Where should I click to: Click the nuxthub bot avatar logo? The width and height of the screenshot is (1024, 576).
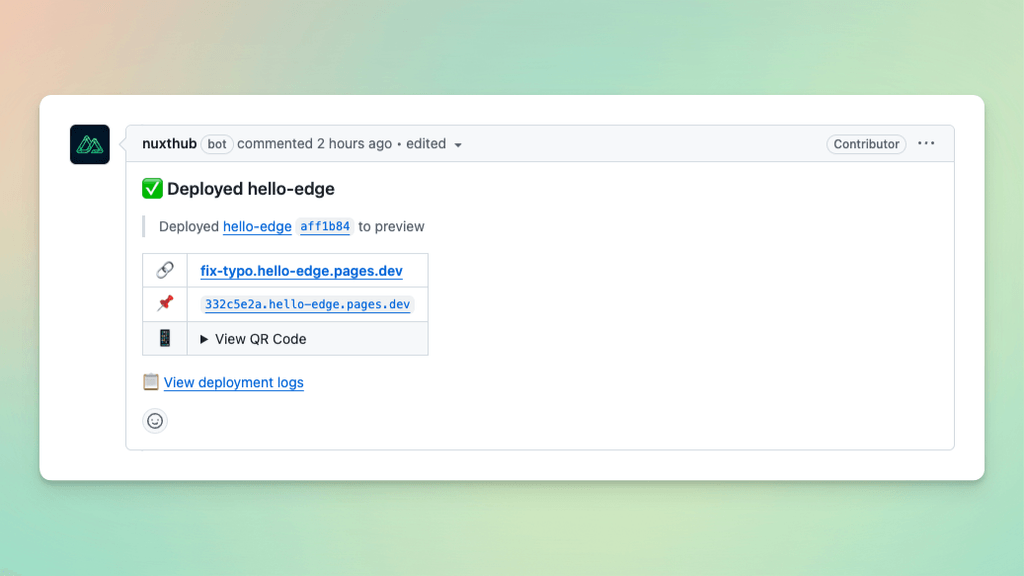click(x=89, y=144)
